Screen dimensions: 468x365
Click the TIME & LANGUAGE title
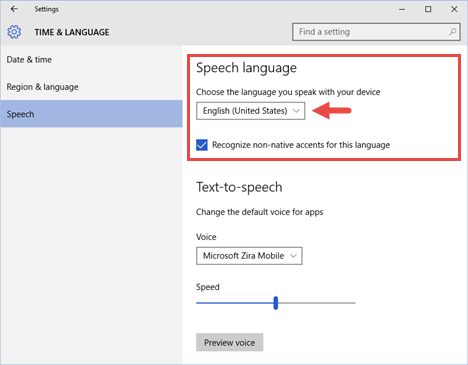coord(72,32)
